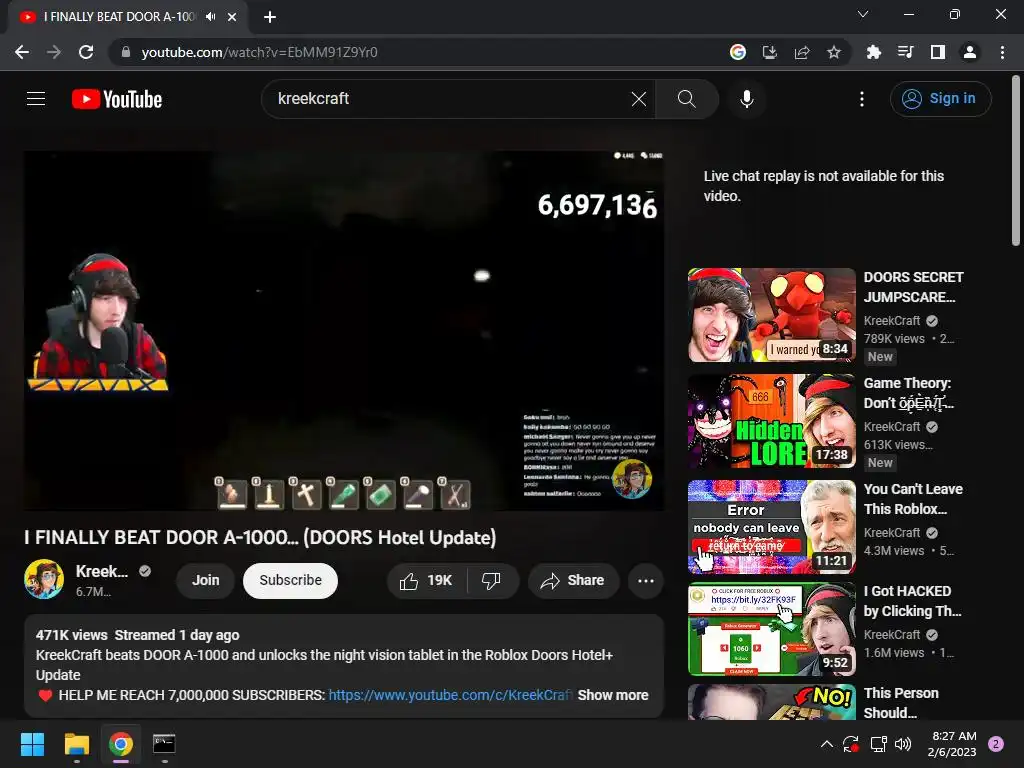Dislike the video with thumbs down
1024x768 pixels.
pos(491,581)
